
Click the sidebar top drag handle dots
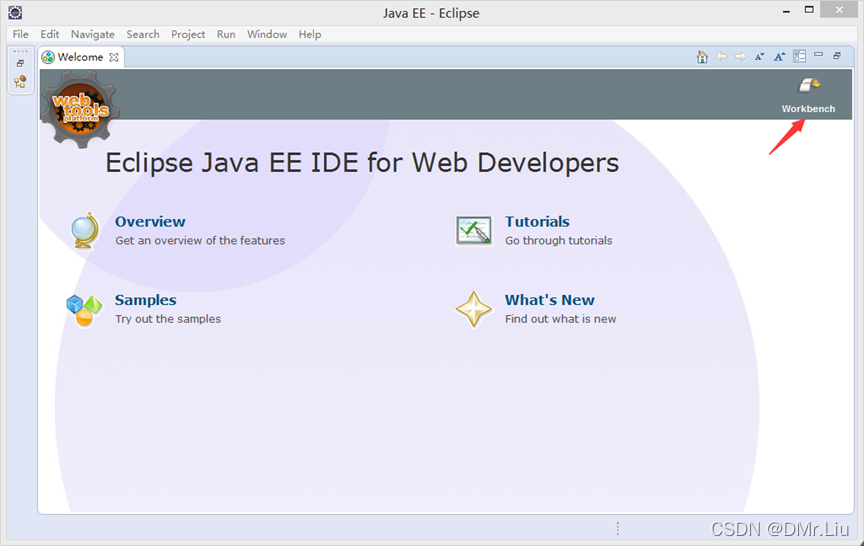(x=20, y=52)
